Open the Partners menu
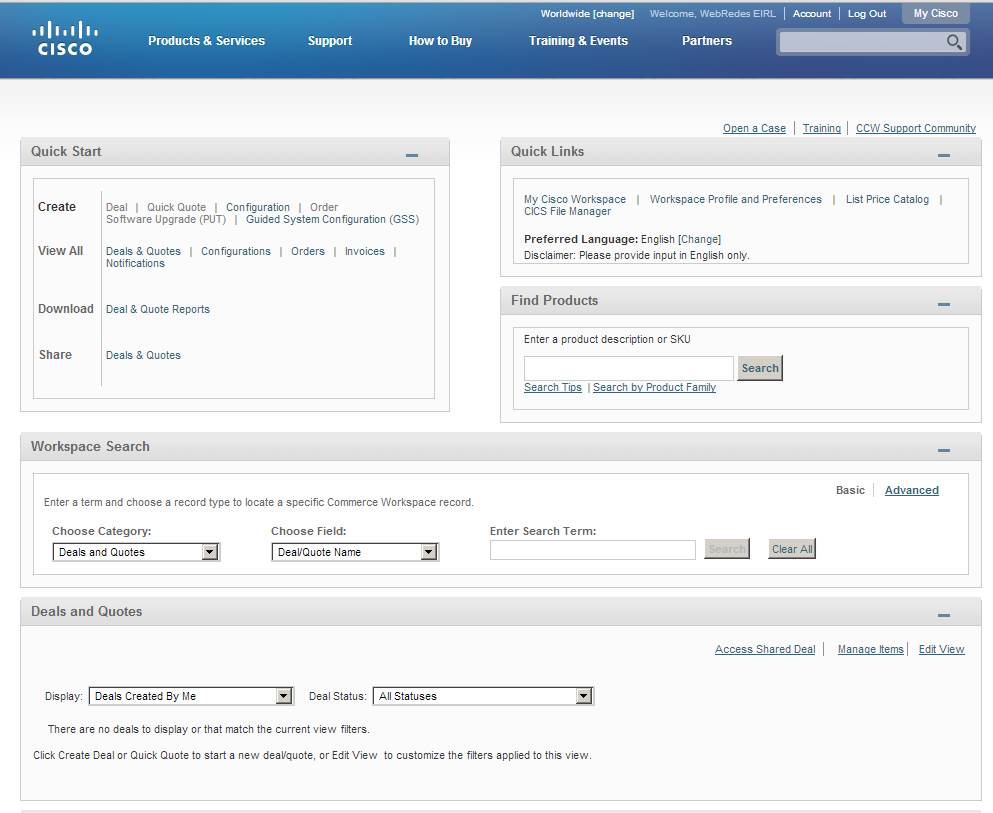The width and height of the screenshot is (993, 813). [x=707, y=41]
